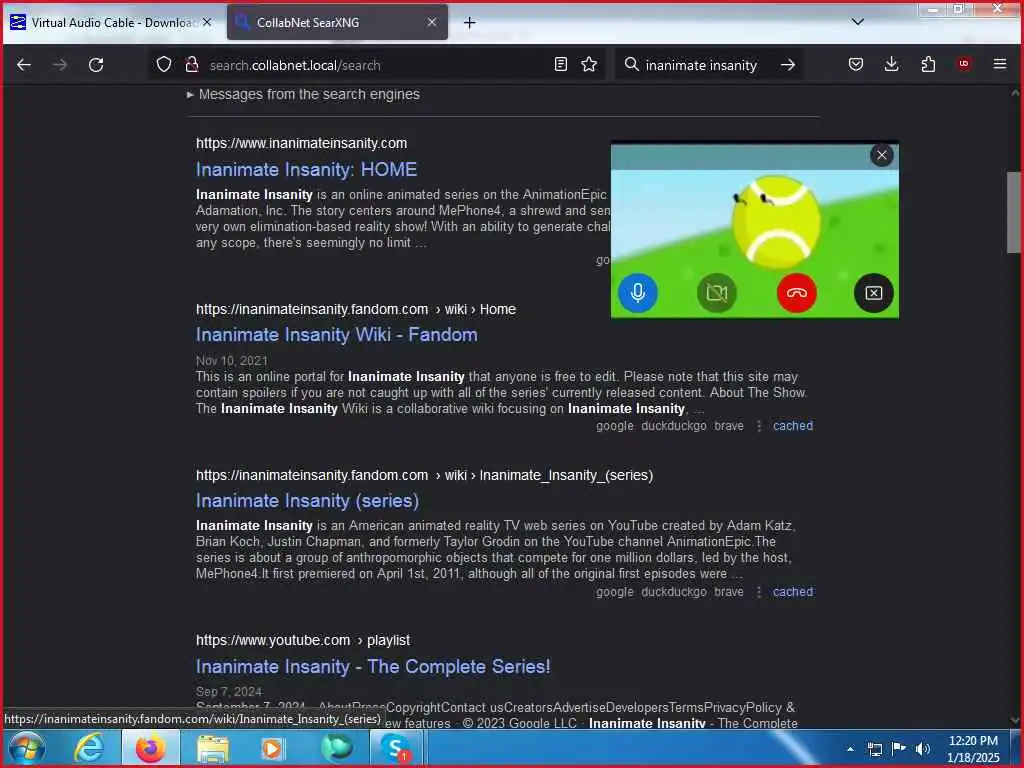Open Inanimate Insanity Wiki - Fandom link
Image resolution: width=1024 pixels, height=768 pixels.
coord(336,335)
